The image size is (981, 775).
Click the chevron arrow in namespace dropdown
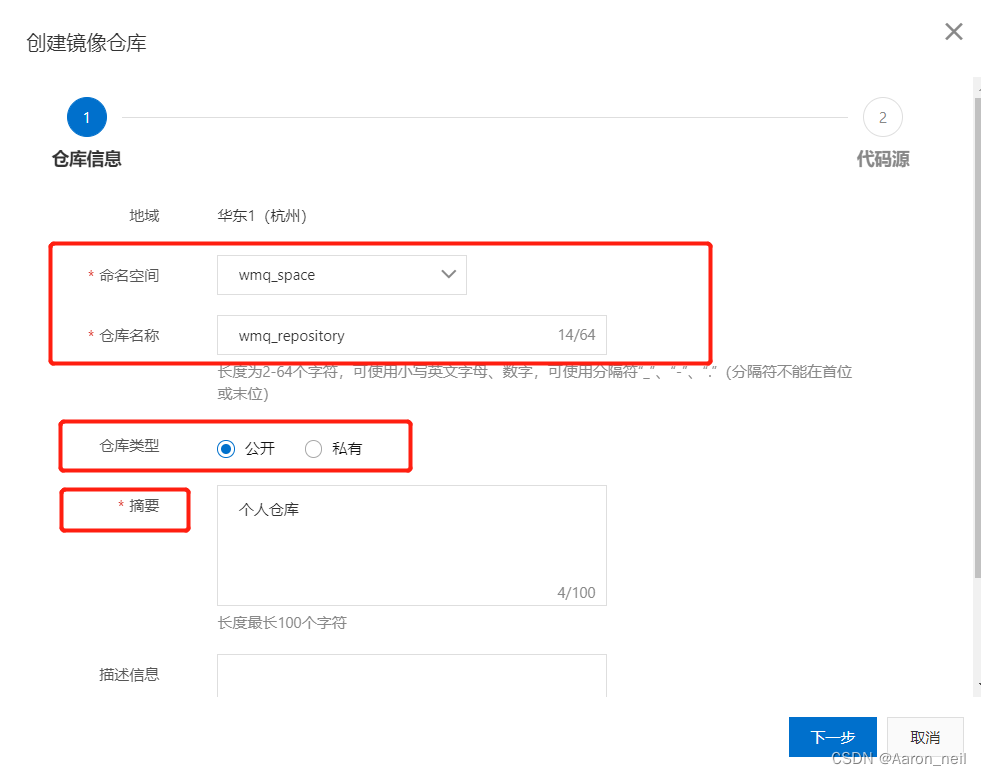click(x=449, y=274)
